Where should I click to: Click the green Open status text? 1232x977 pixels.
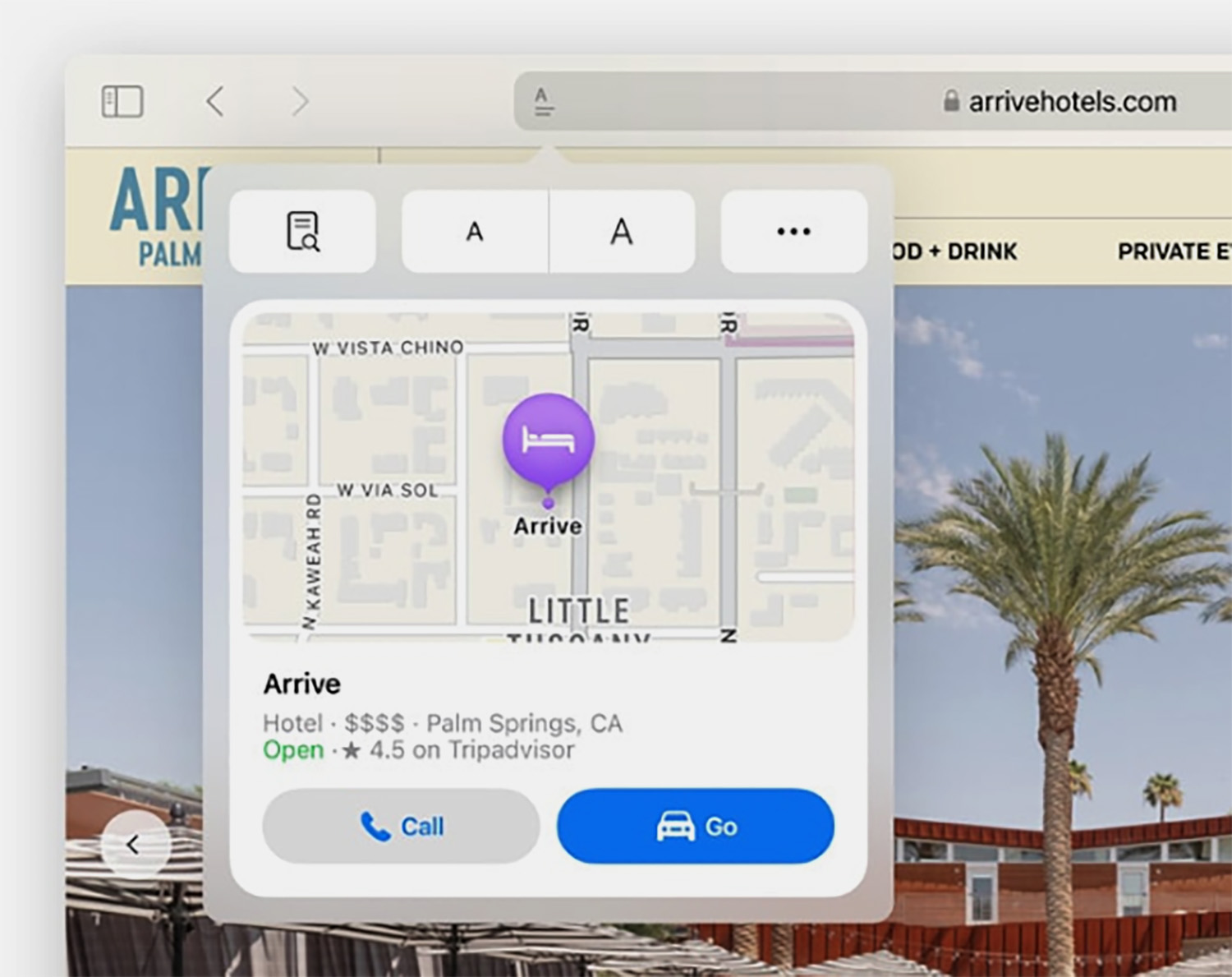tap(293, 750)
